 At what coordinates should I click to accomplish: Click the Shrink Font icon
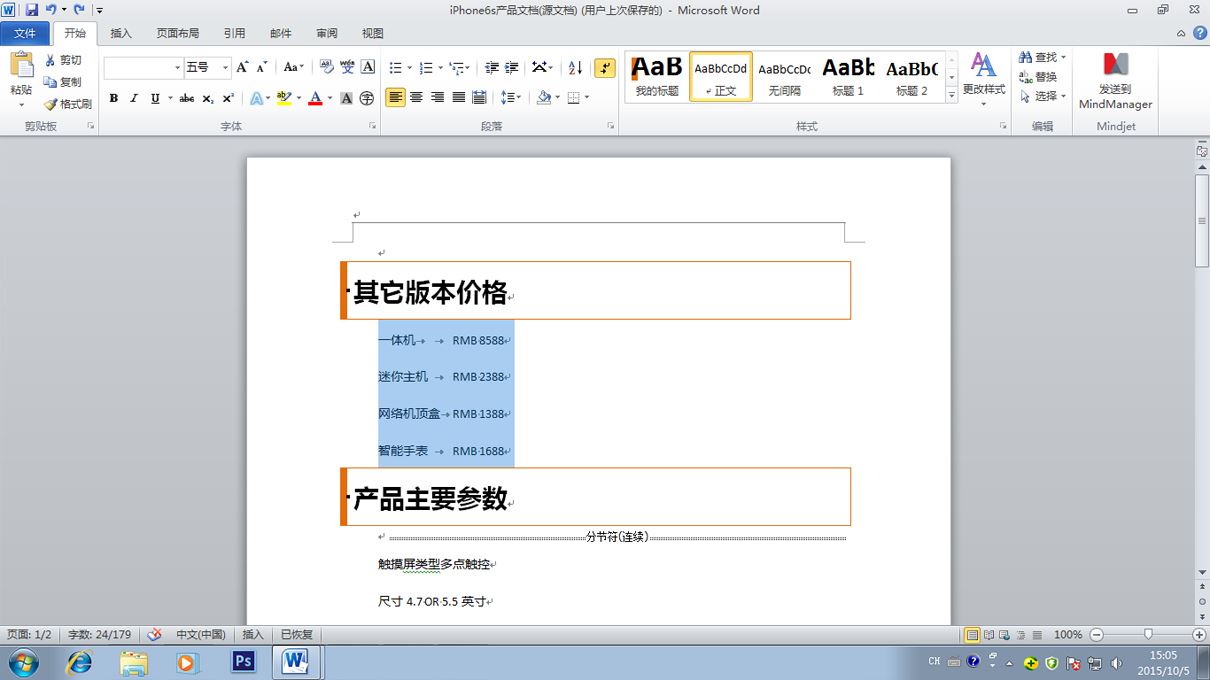261,67
